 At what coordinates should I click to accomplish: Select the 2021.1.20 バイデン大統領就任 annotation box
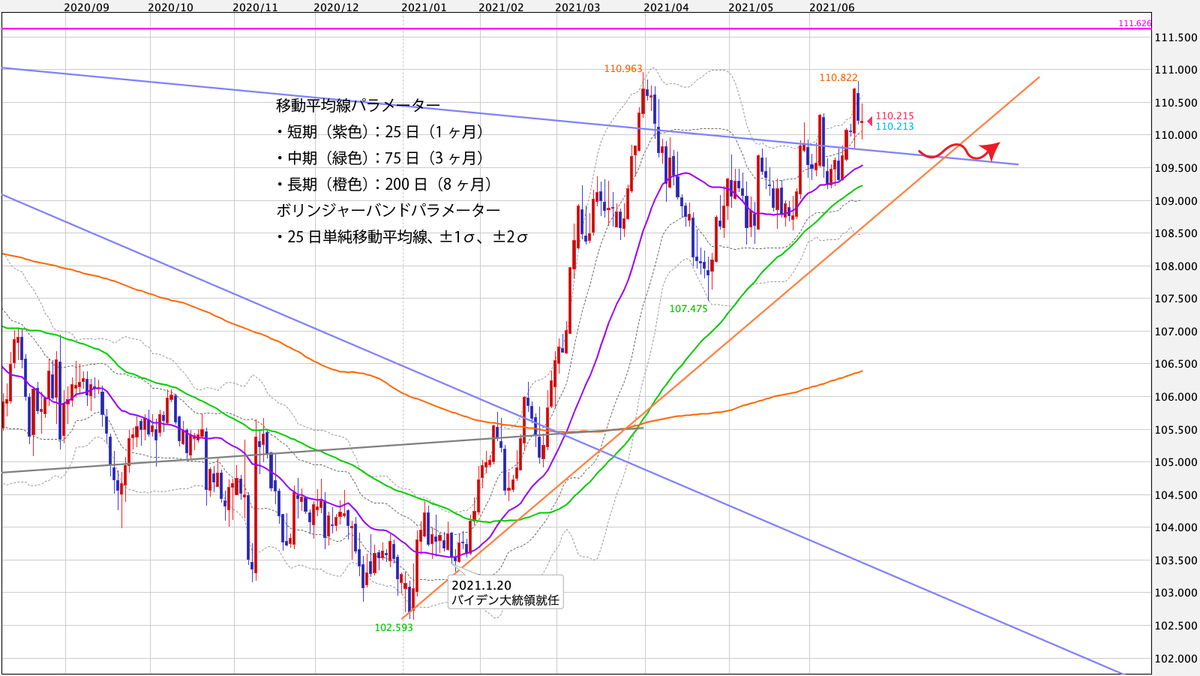point(506,590)
